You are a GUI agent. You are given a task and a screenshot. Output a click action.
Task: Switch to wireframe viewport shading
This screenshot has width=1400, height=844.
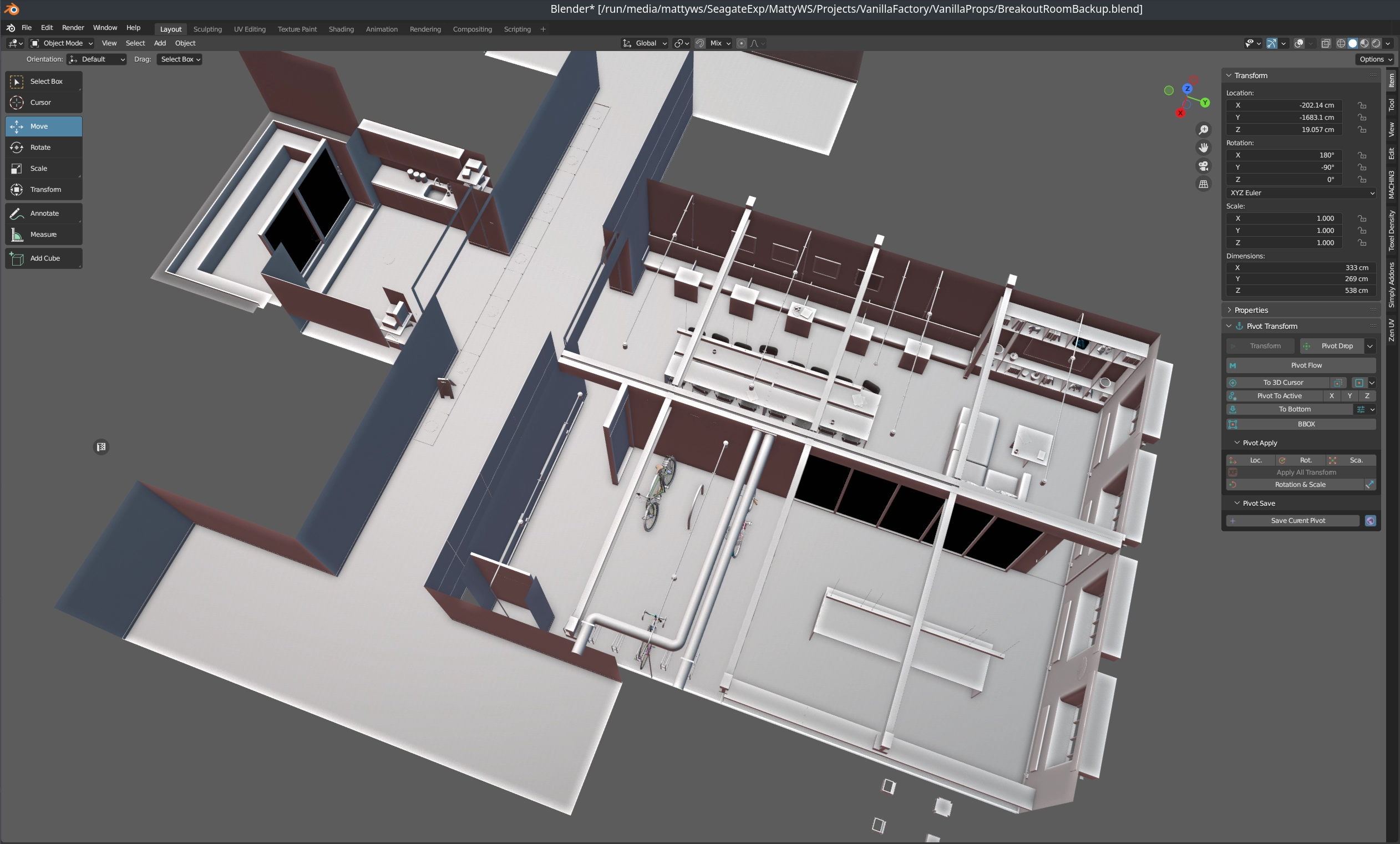[x=1341, y=43]
